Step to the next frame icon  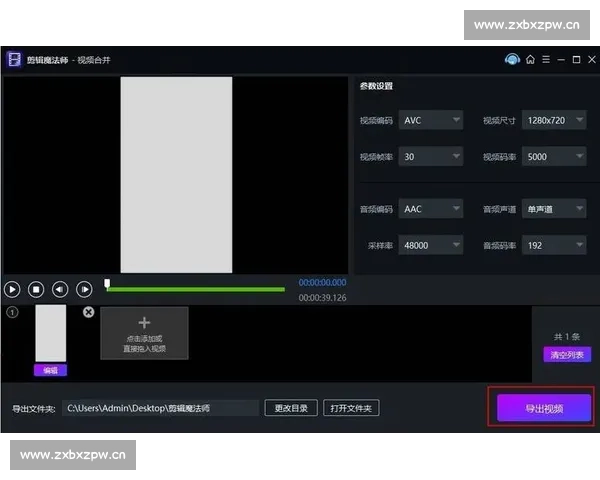tap(85, 289)
